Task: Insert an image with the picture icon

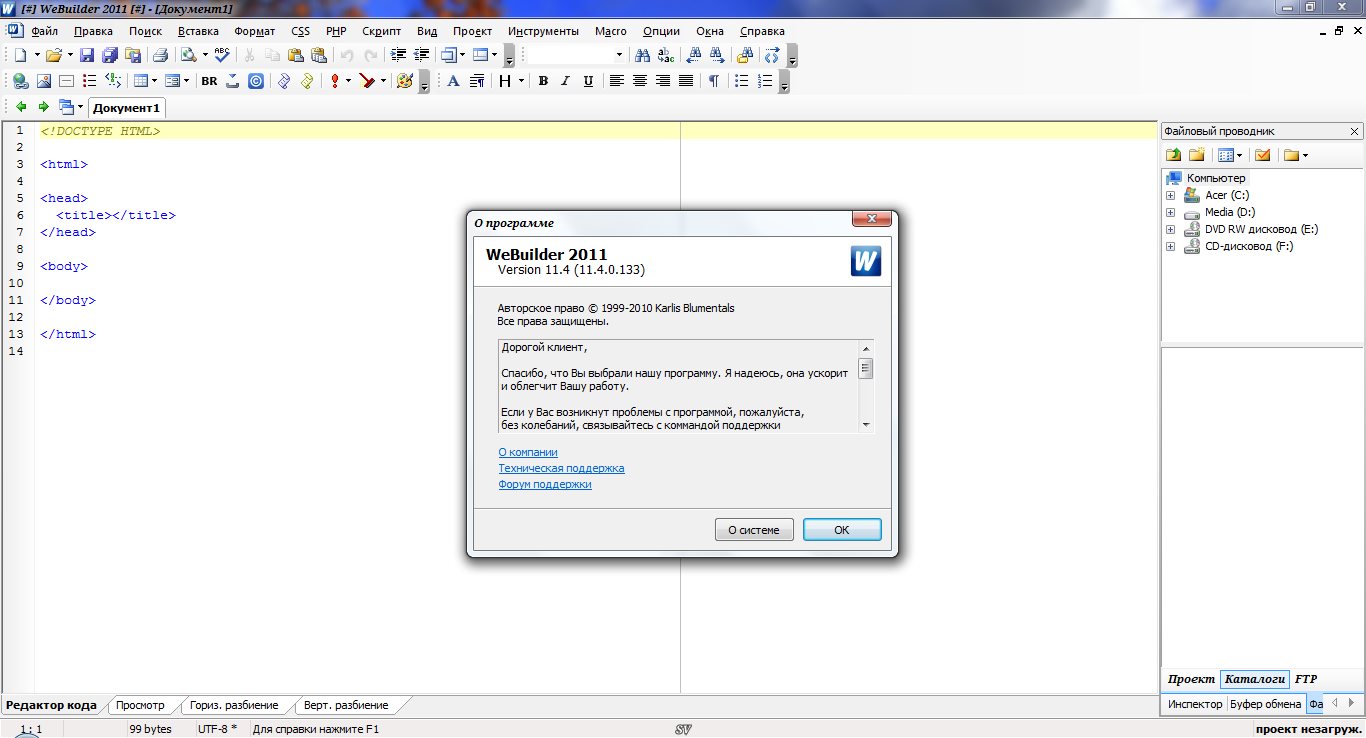Action: point(44,81)
